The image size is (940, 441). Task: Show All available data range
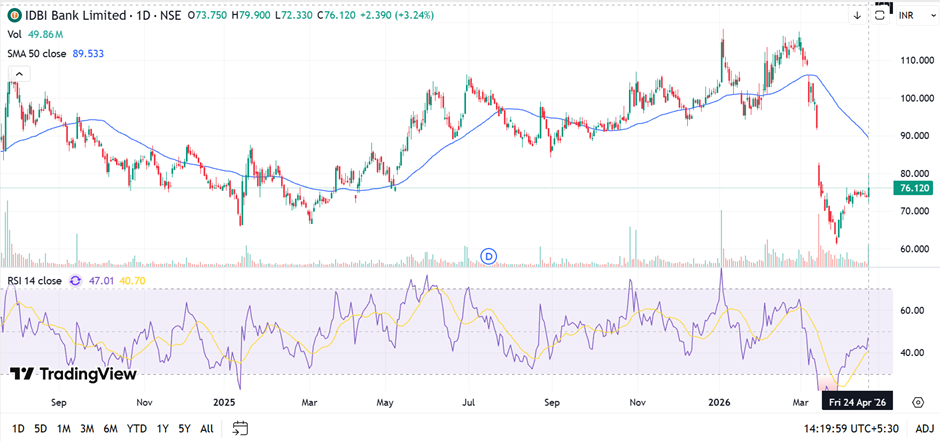pos(207,428)
